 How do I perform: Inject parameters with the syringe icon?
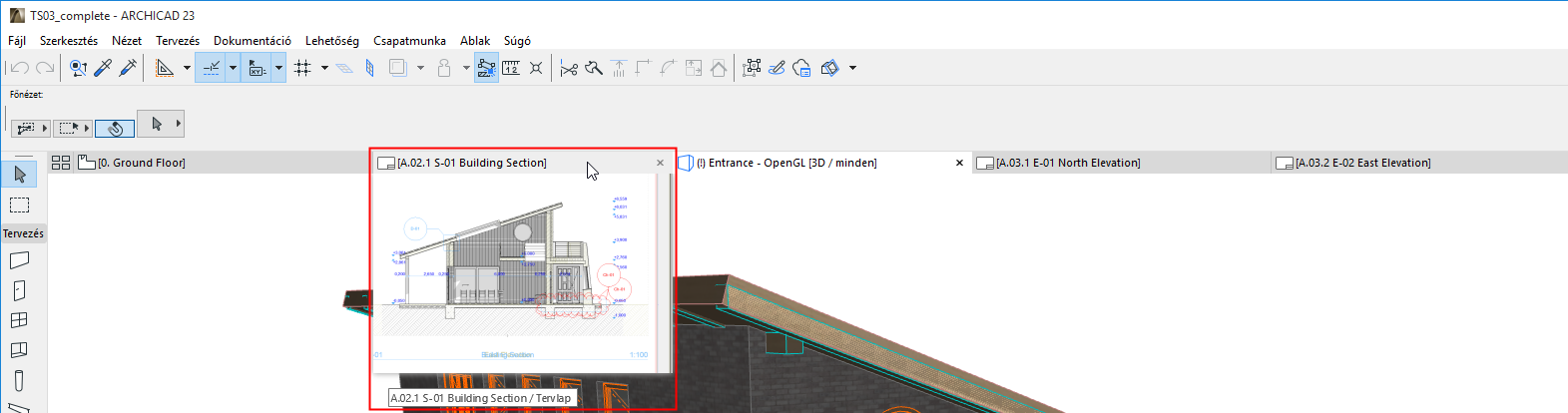128,68
